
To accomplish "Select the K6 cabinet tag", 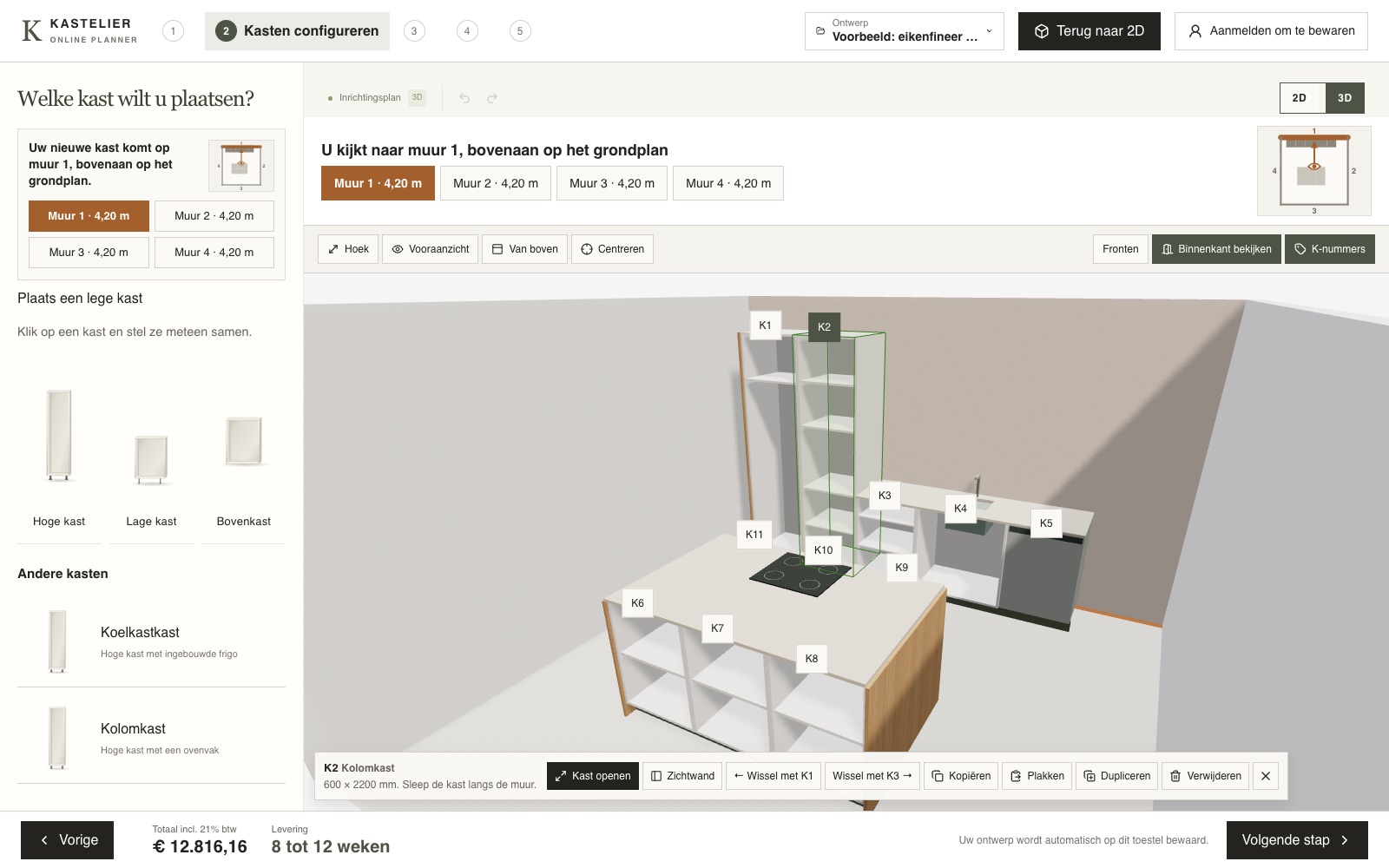I will [x=637, y=603].
